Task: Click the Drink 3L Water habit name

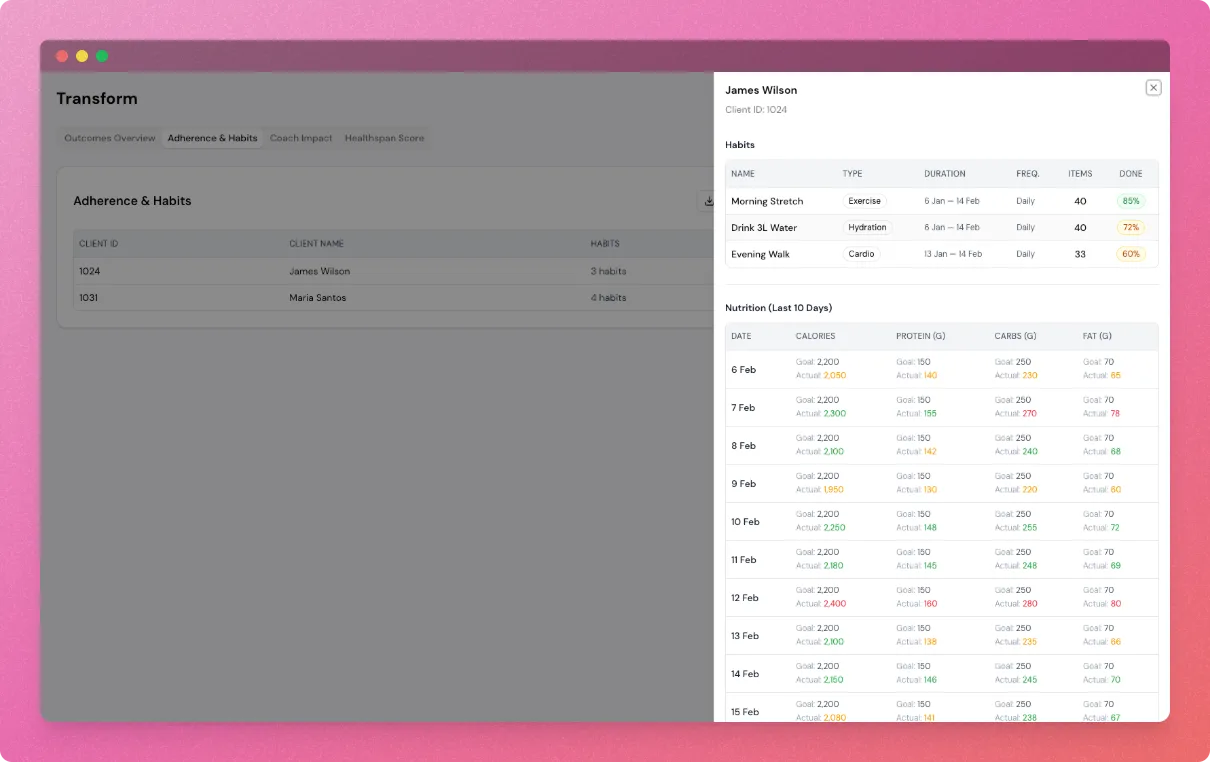Action: coord(764,228)
